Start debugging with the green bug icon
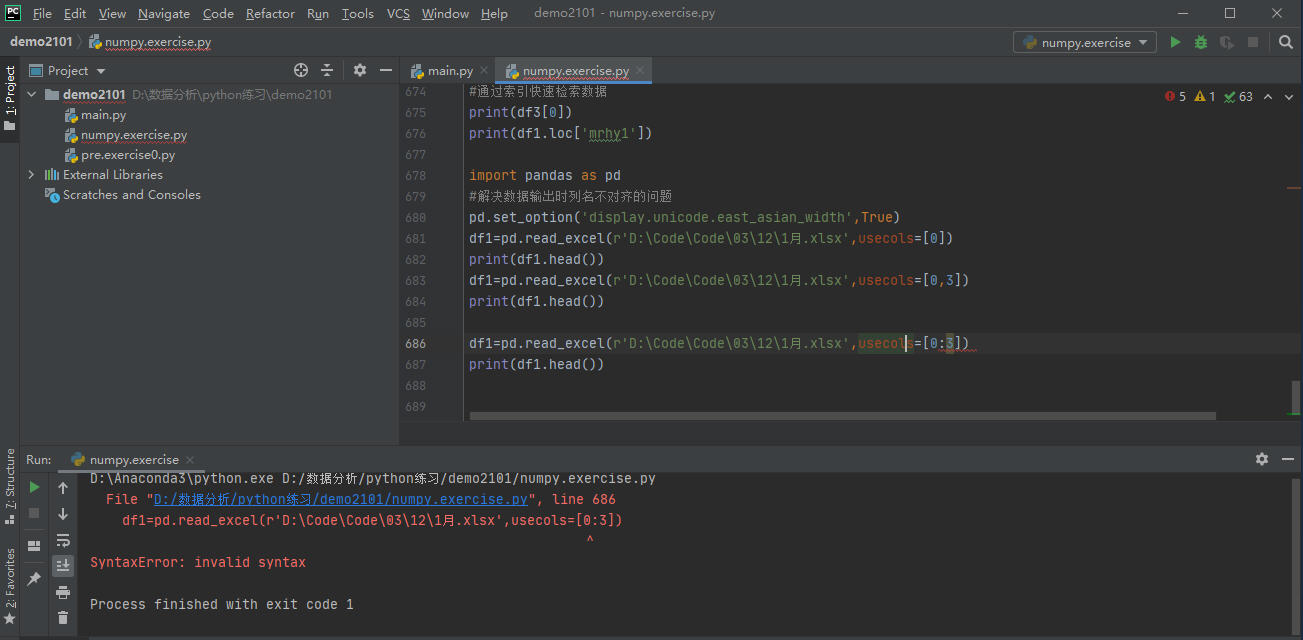 (1201, 42)
